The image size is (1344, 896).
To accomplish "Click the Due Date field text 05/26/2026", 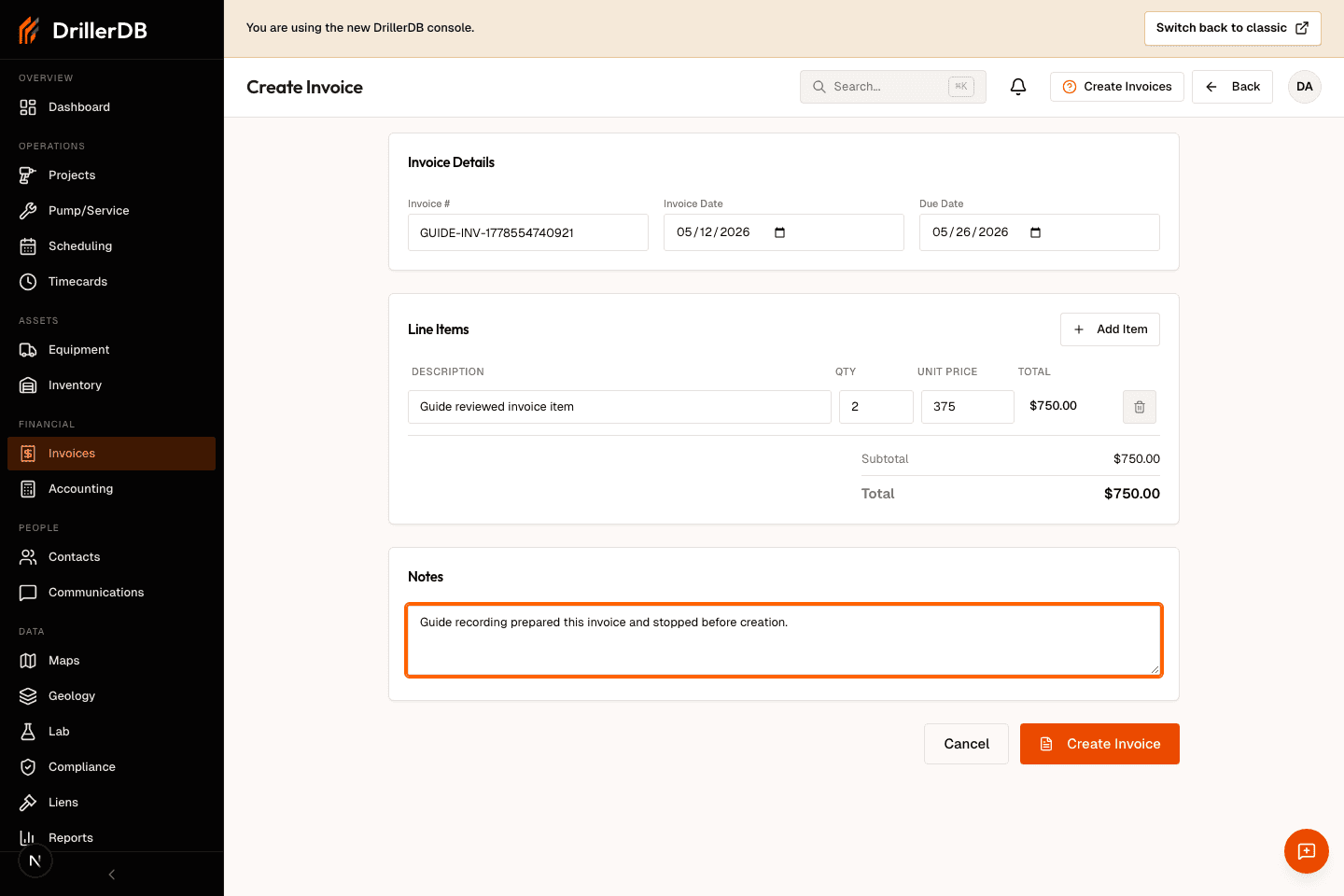I will pos(970,232).
